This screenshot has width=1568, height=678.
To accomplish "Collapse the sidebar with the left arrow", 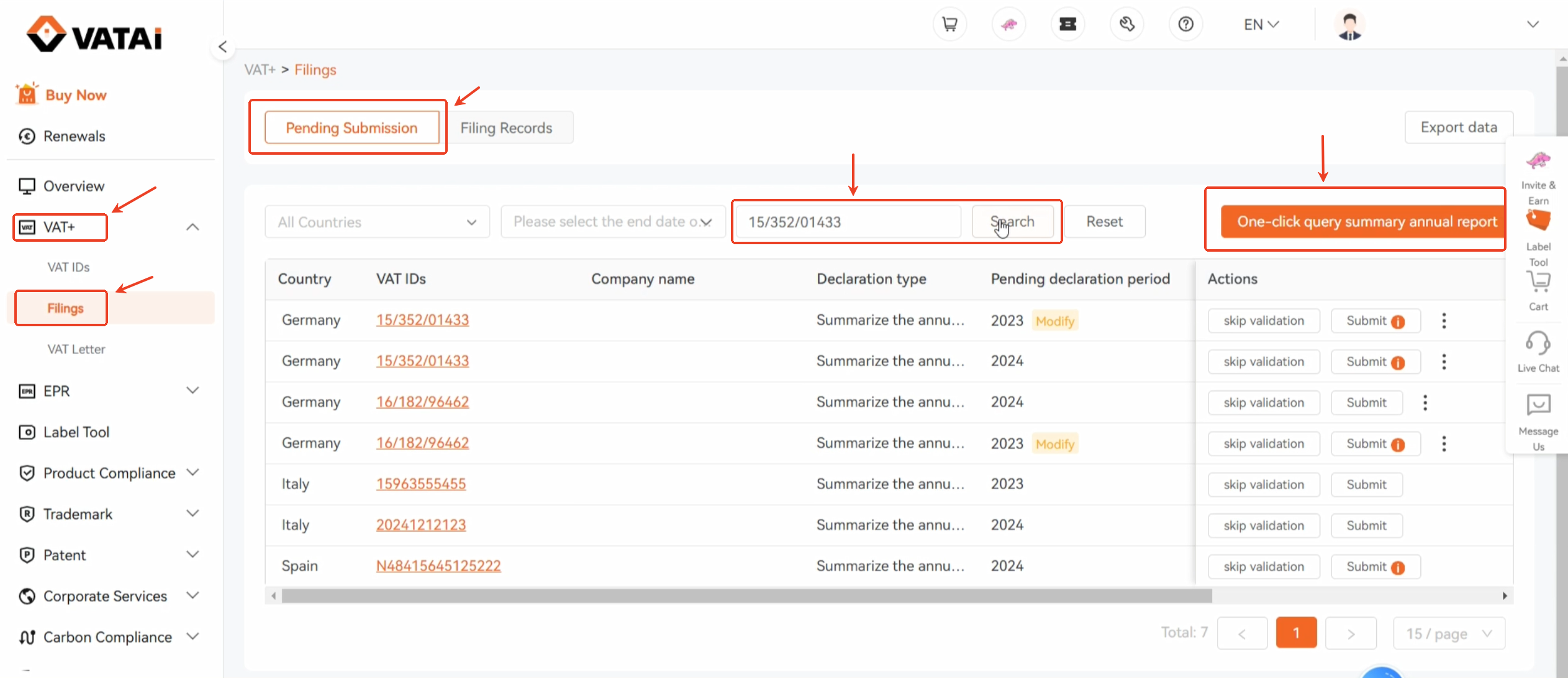I will [x=222, y=47].
